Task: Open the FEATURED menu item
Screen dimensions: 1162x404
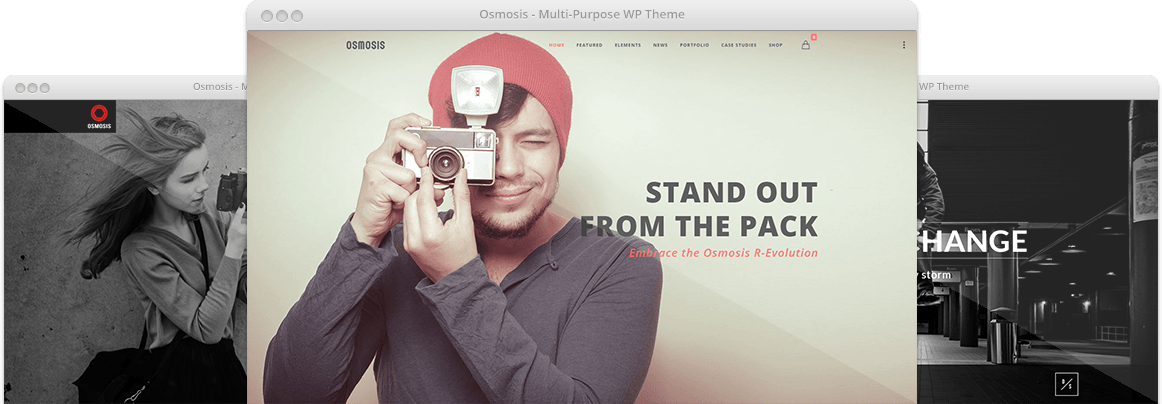Action: (x=589, y=45)
